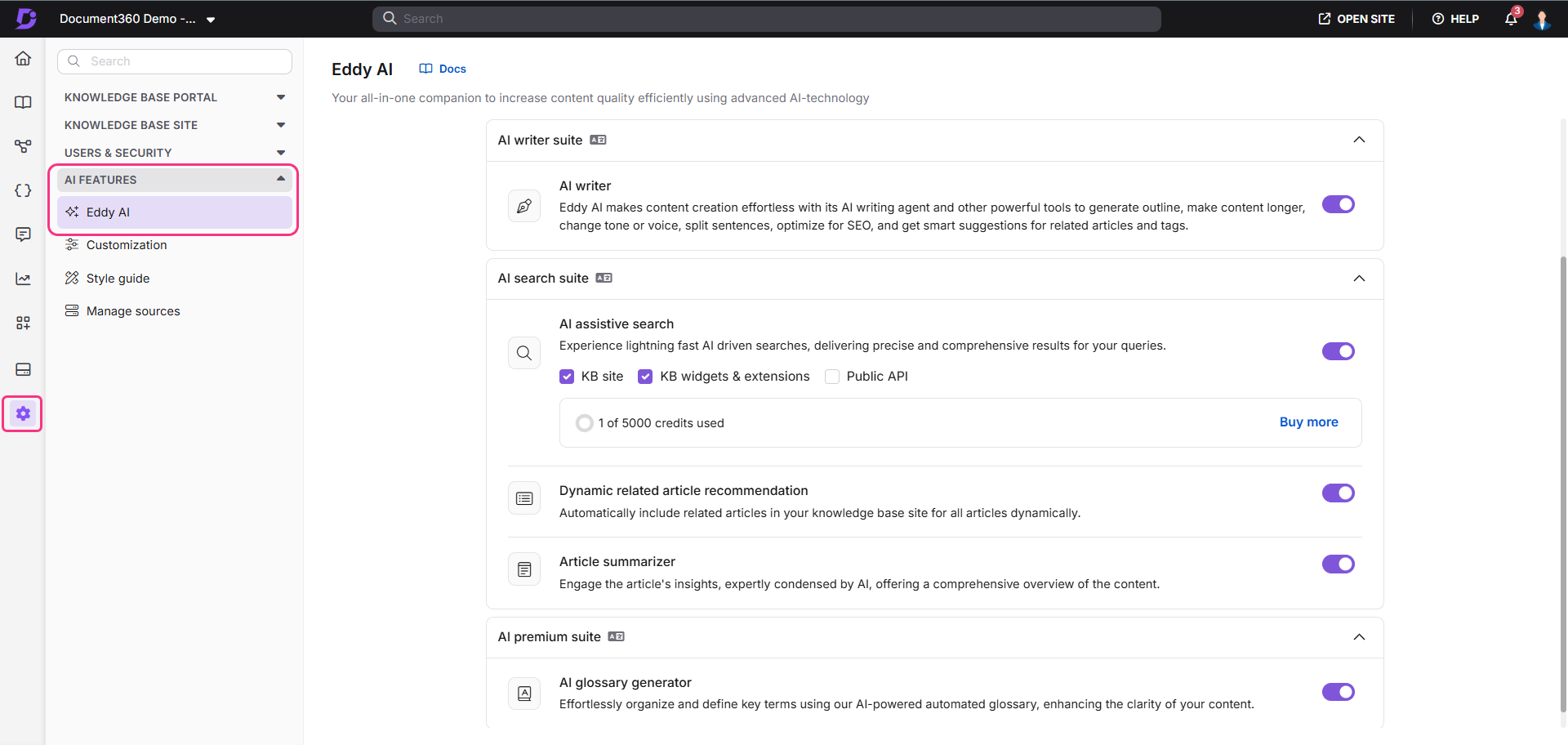This screenshot has width=1568, height=745.
Task: Click language icon beside AI search suite
Action: pos(604,278)
